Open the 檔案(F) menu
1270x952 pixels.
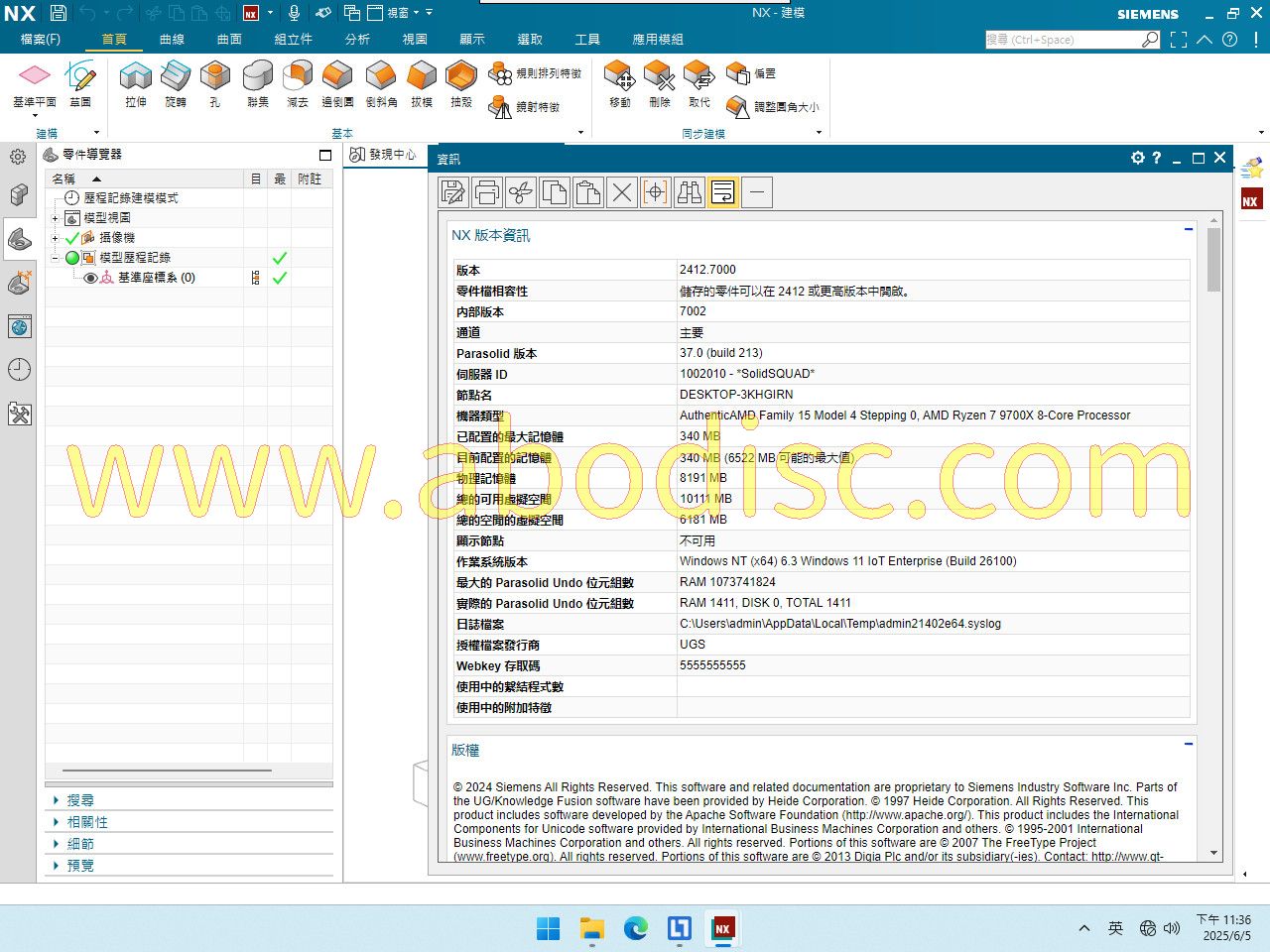click(41, 40)
